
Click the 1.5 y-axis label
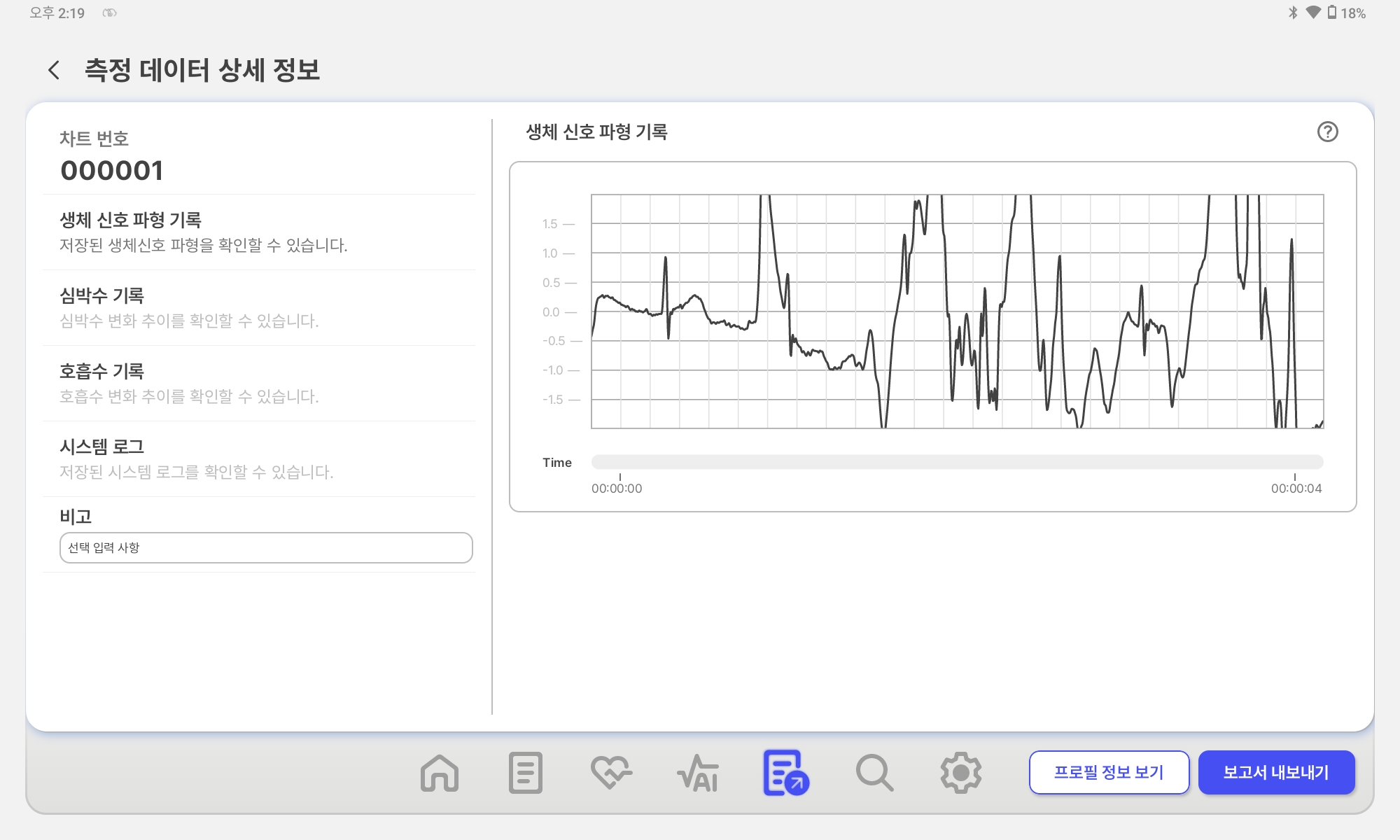(550, 224)
